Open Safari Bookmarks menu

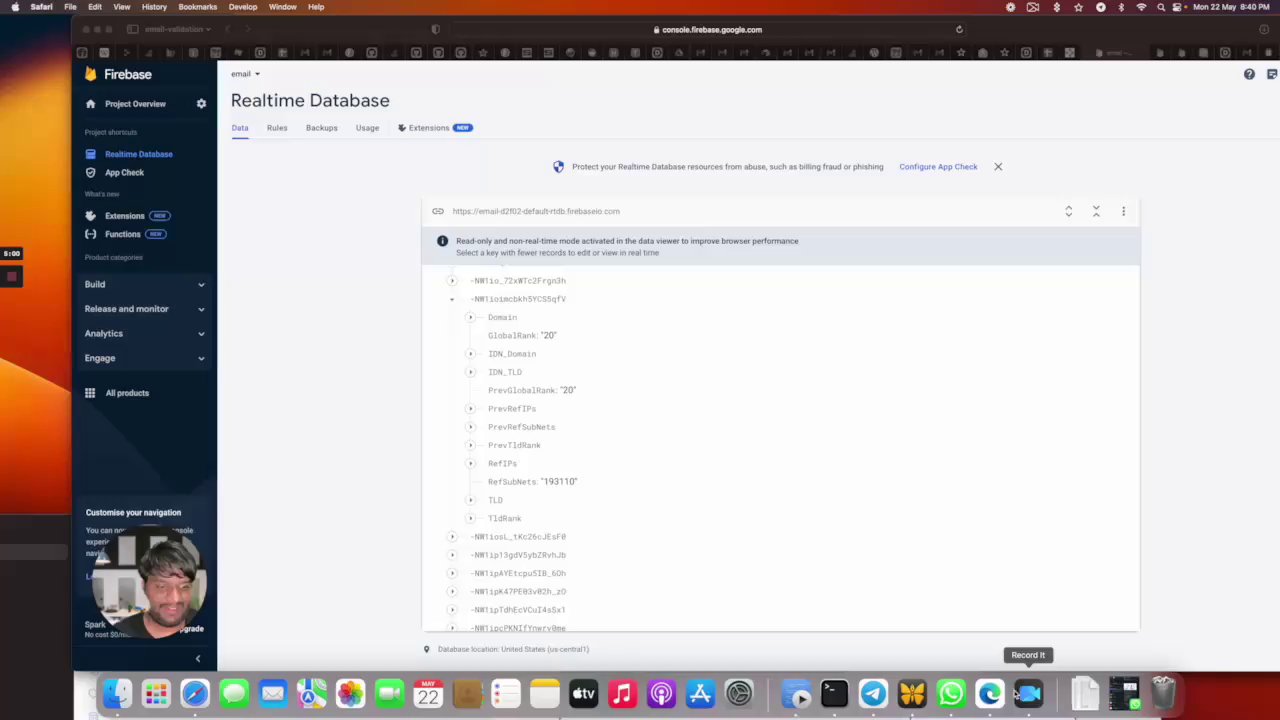pos(197,7)
